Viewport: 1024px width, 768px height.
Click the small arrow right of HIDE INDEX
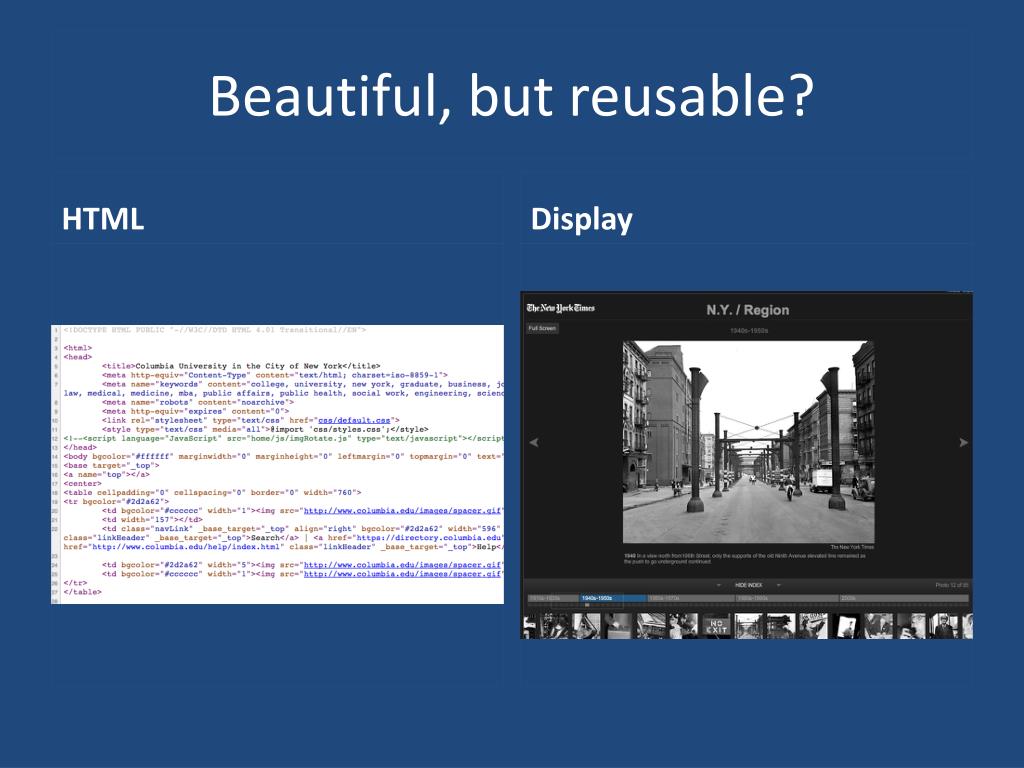click(778, 585)
